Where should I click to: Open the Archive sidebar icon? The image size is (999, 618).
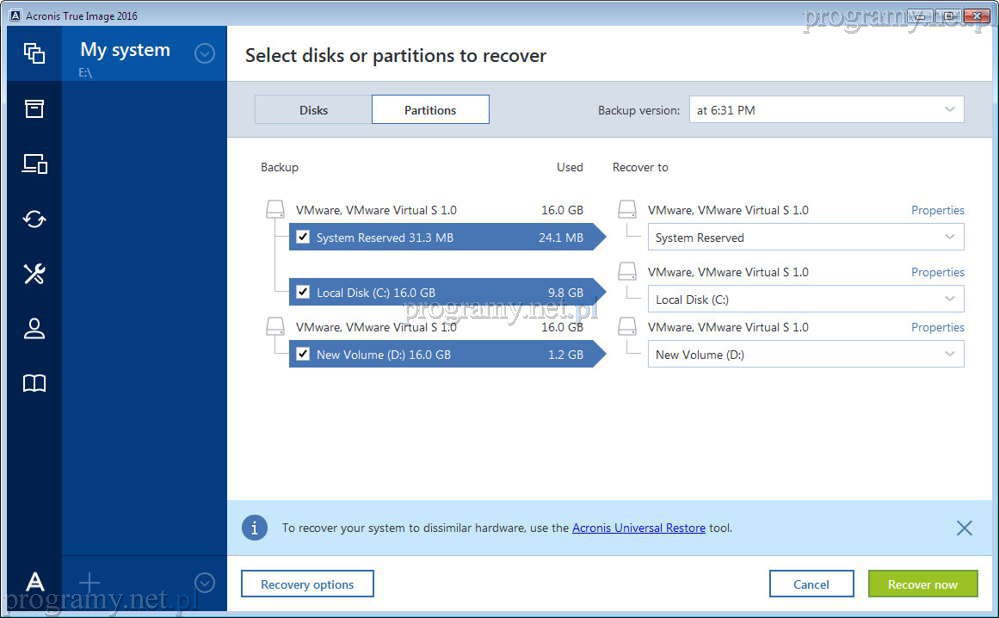(x=34, y=109)
